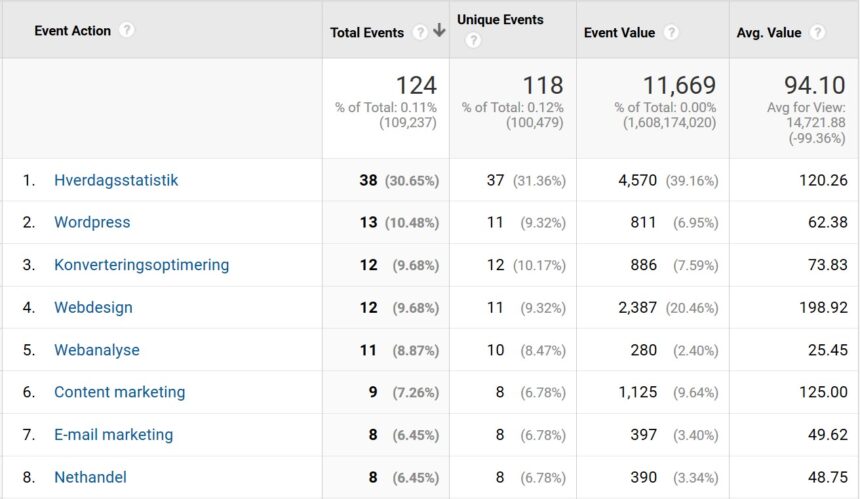Open the Hverdagsstatistik event action
The height and width of the screenshot is (499, 860).
(116, 180)
